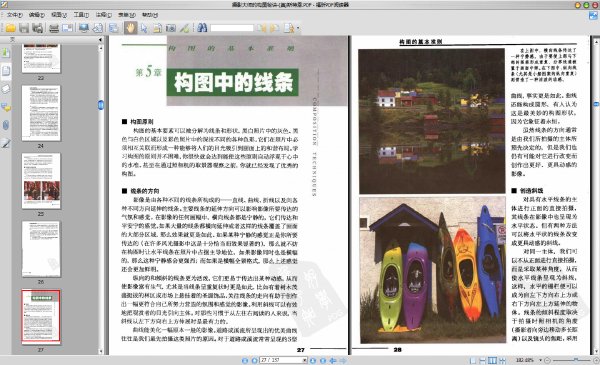Switch to single page view mode

(x=473, y=360)
